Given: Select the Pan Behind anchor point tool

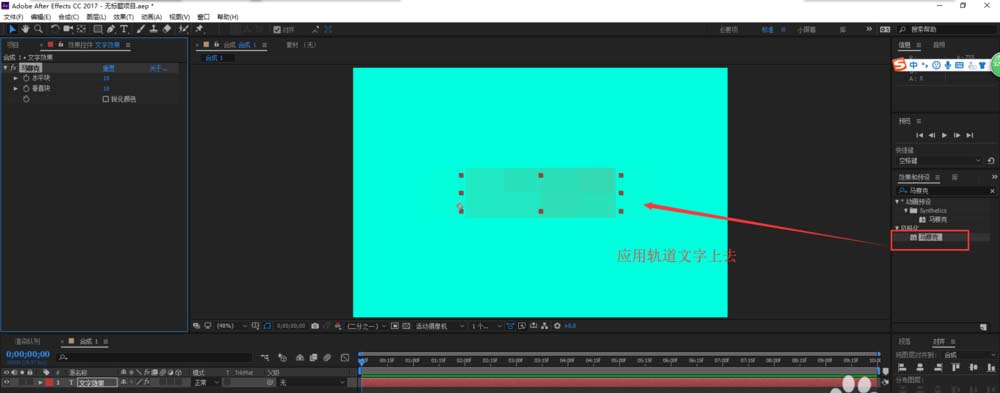Looking at the screenshot, I should click(x=81, y=29).
